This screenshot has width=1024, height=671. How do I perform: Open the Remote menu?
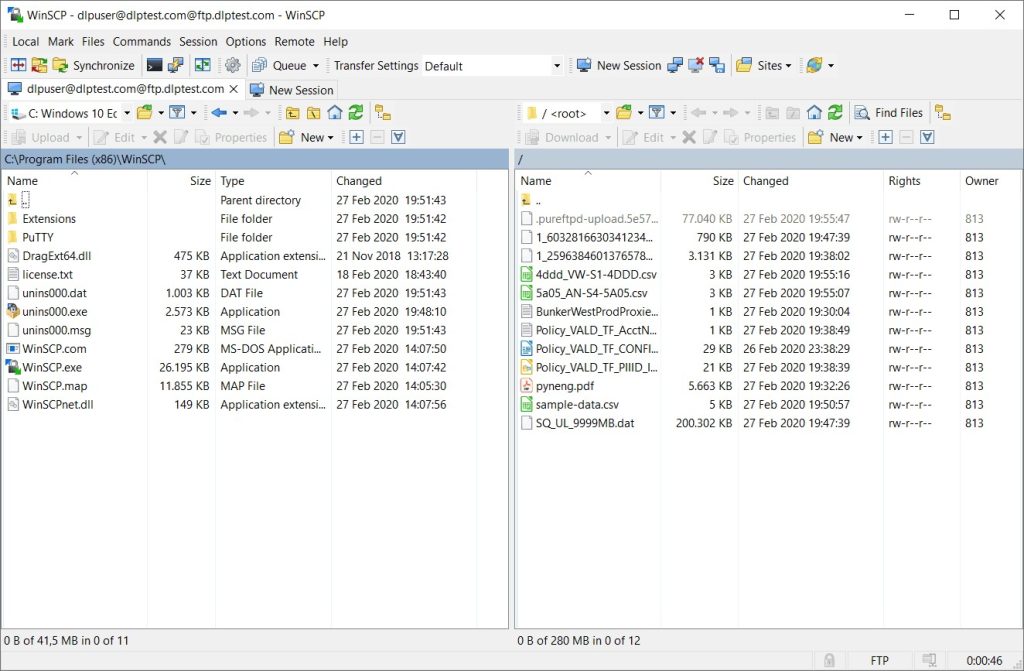294,41
